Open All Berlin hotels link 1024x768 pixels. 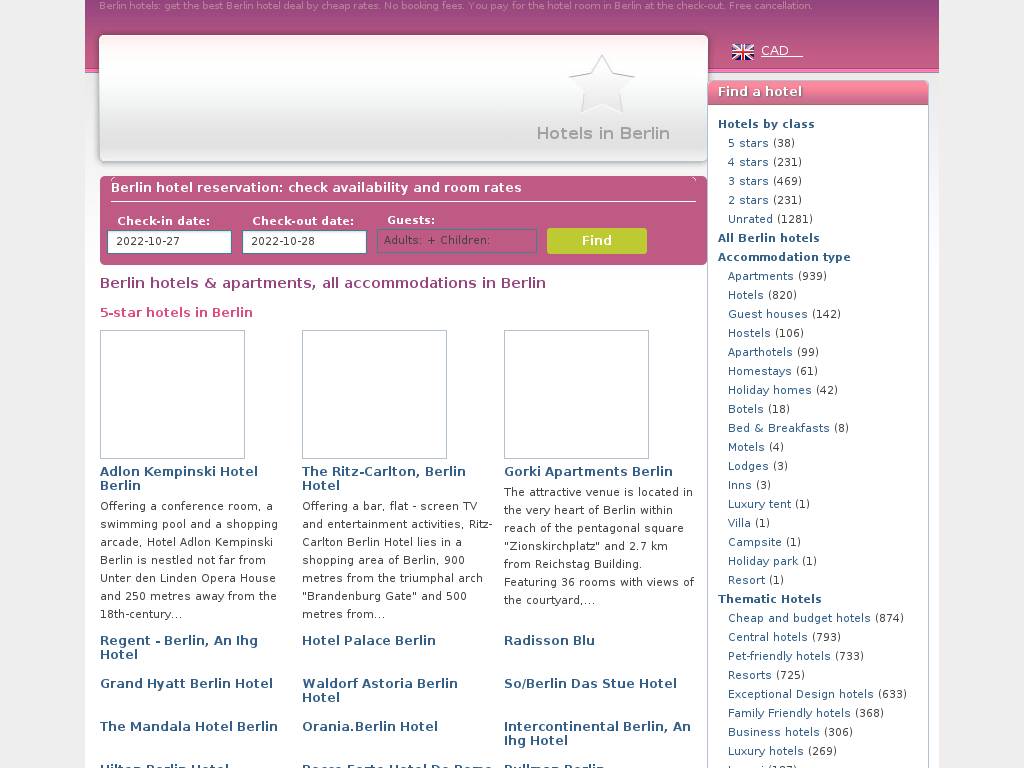coord(768,238)
